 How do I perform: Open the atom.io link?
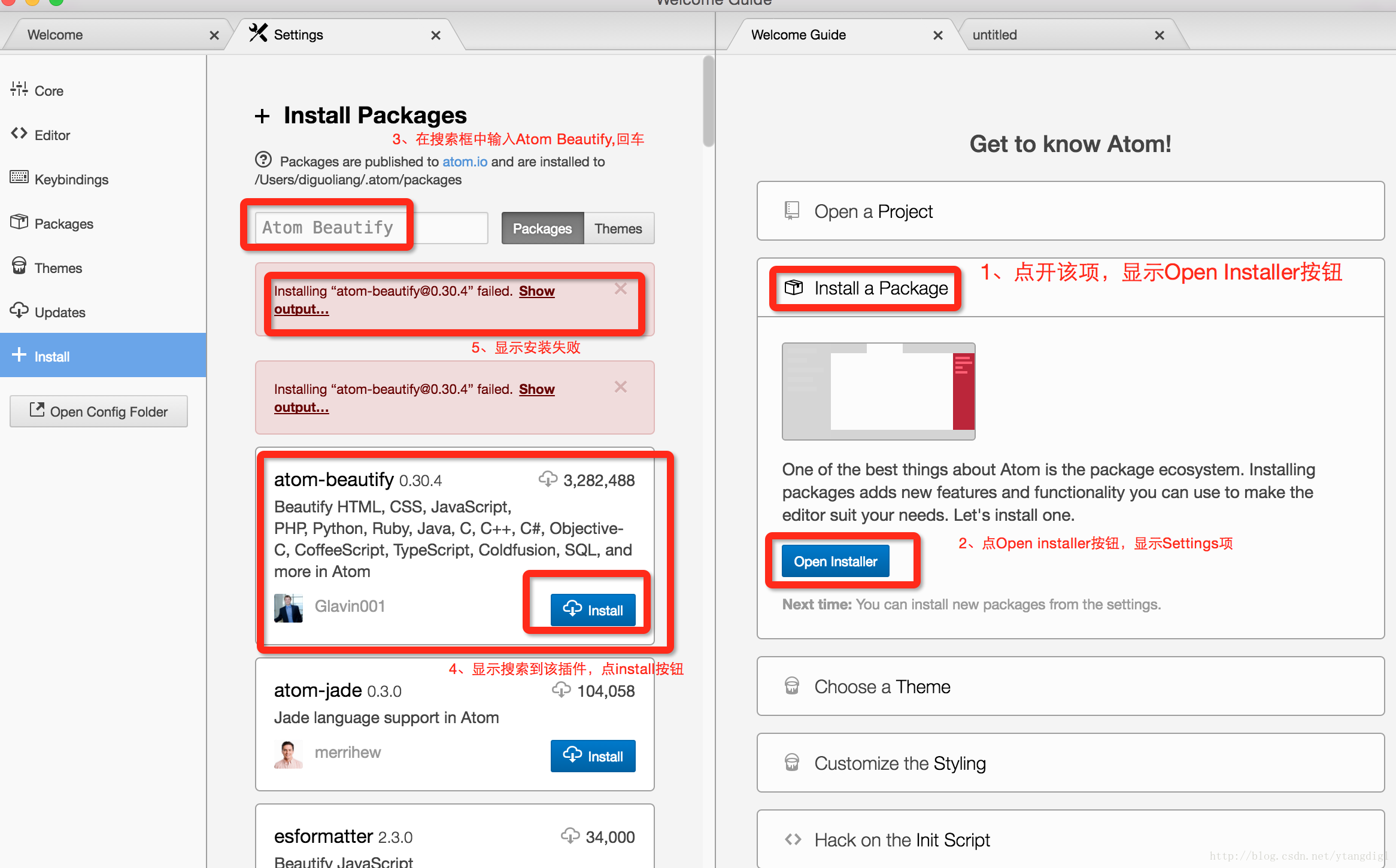tap(465, 162)
